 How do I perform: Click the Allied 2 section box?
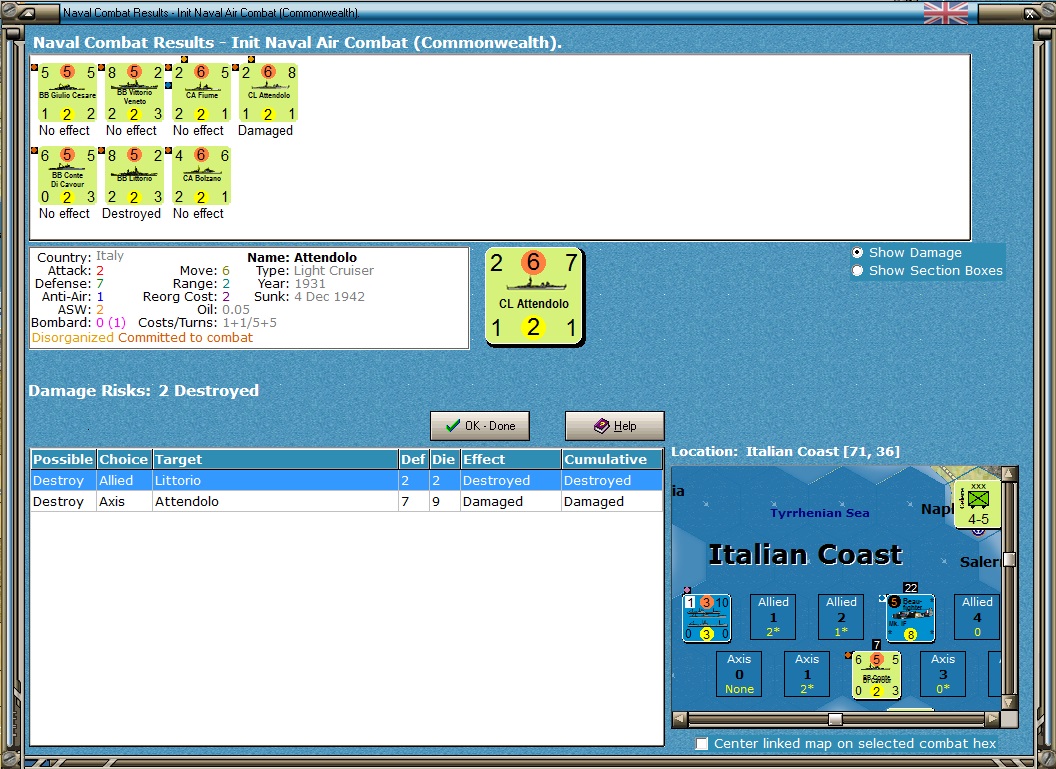(841, 617)
